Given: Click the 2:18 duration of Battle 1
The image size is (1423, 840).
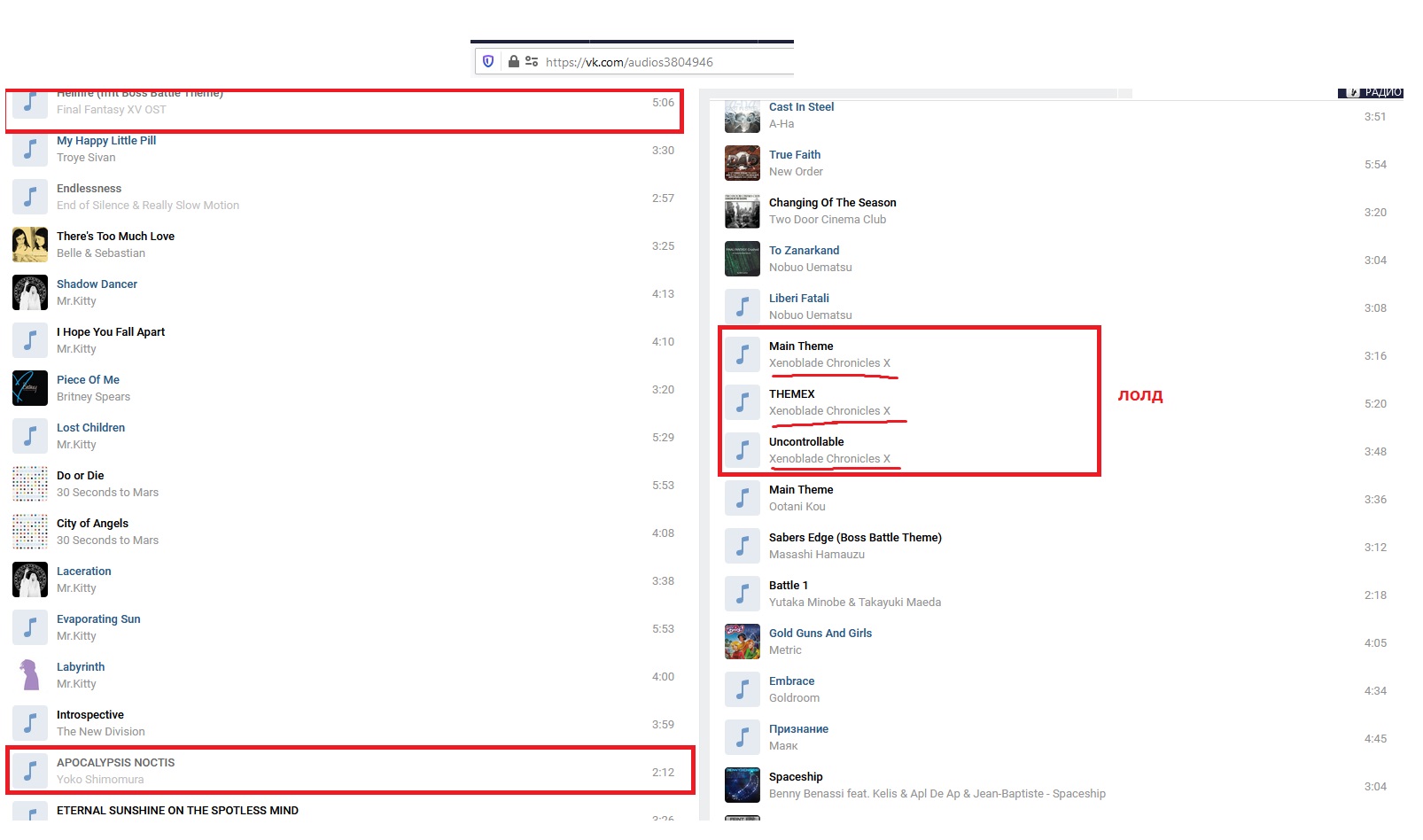Looking at the screenshot, I should tap(1375, 595).
